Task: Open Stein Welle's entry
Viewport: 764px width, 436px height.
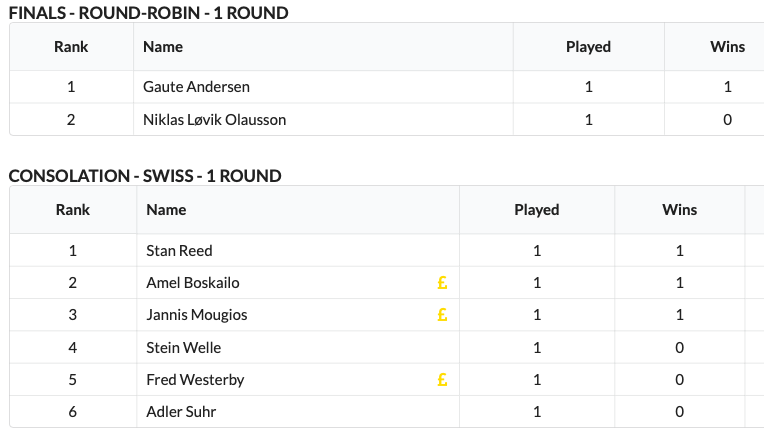Action: click(x=183, y=348)
